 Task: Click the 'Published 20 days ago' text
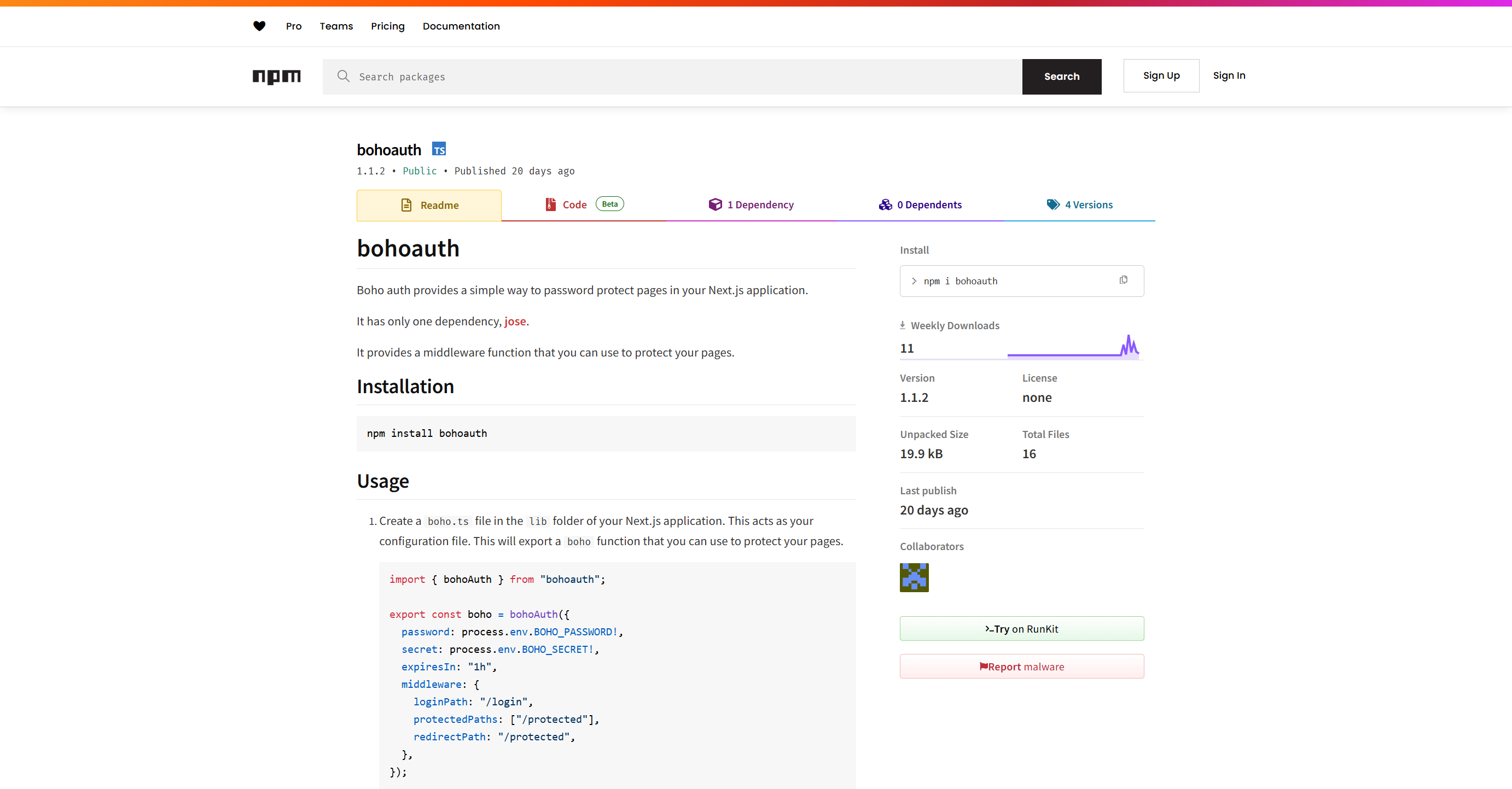[514, 171]
